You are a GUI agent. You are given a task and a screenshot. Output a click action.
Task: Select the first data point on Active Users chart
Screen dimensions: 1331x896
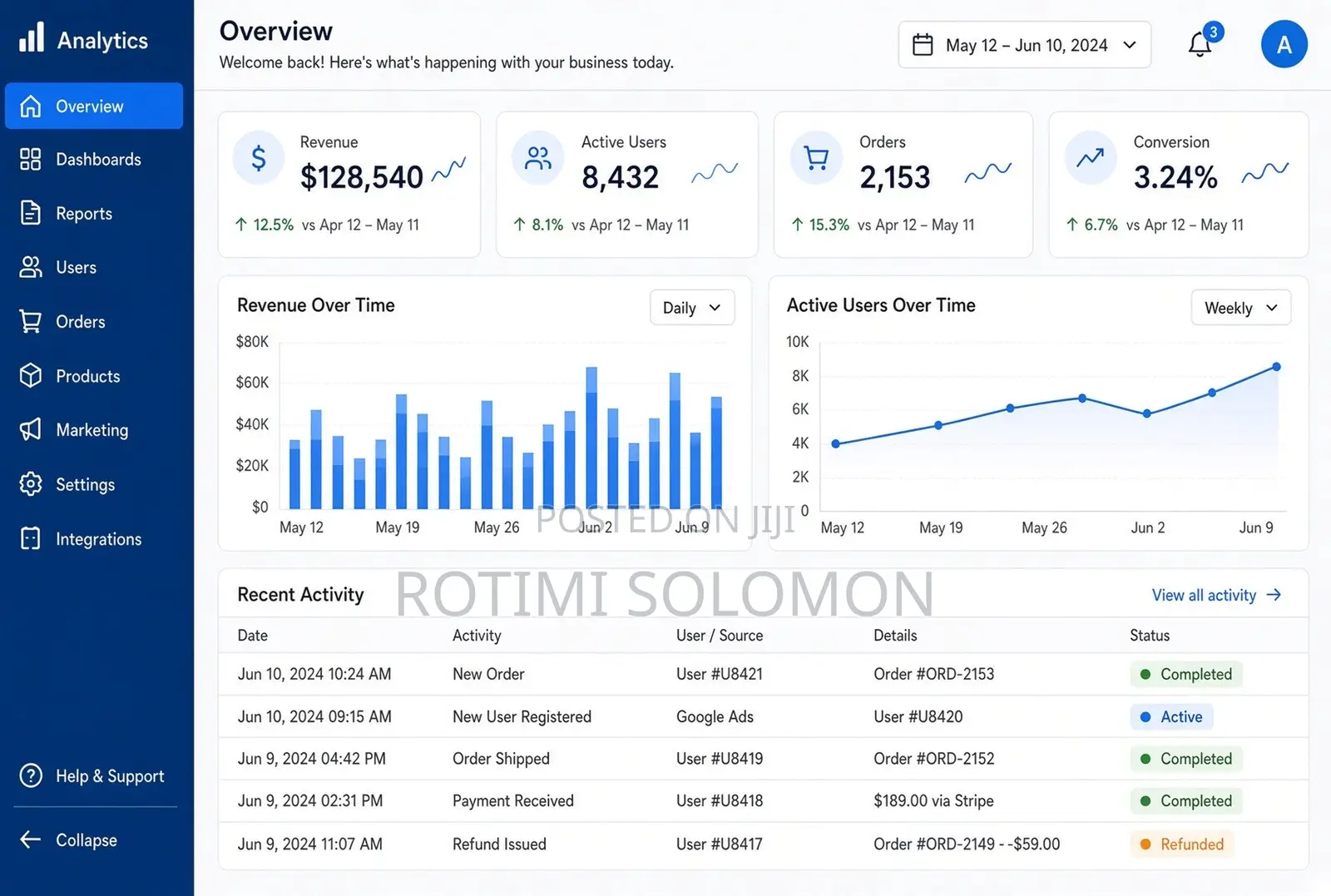836,443
